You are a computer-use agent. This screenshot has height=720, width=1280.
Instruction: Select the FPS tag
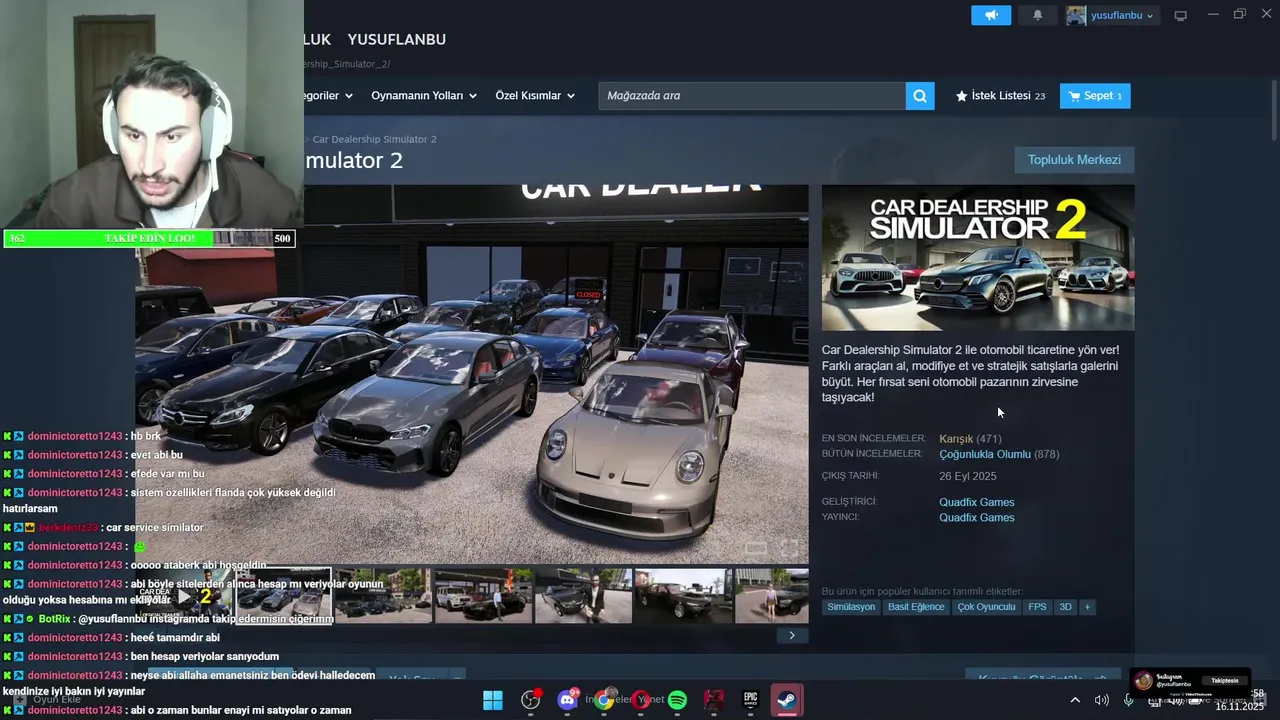[x=1037, y=607]
